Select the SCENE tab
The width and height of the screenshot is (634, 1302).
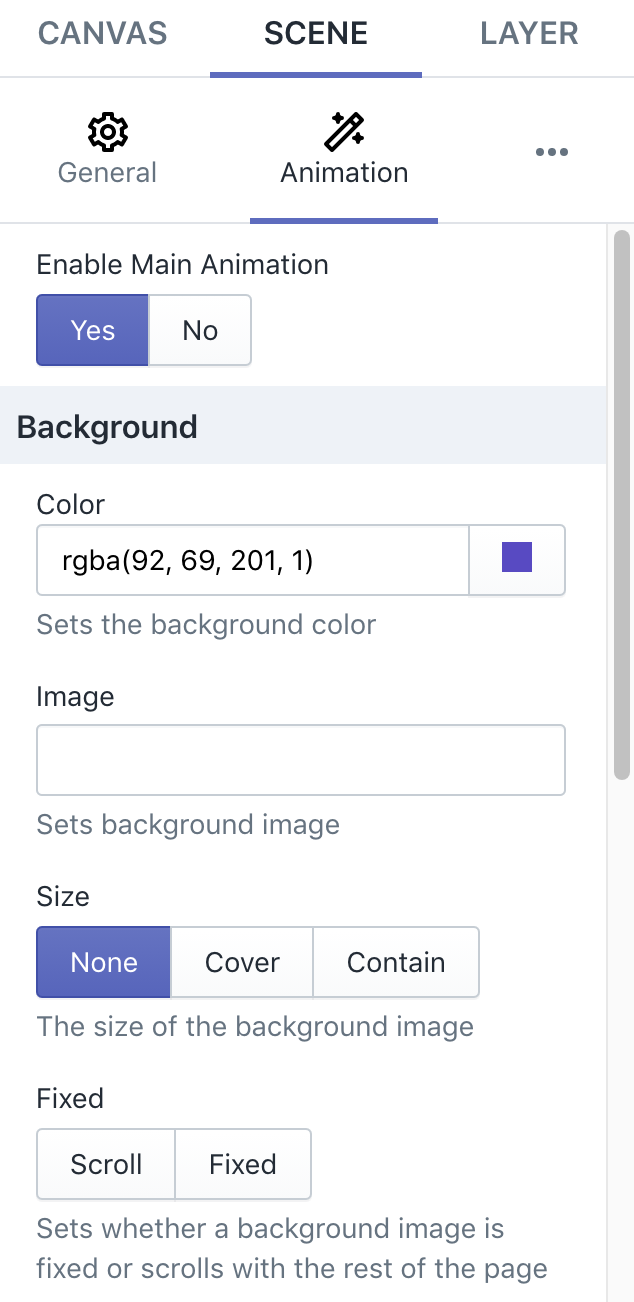(315, 33)
